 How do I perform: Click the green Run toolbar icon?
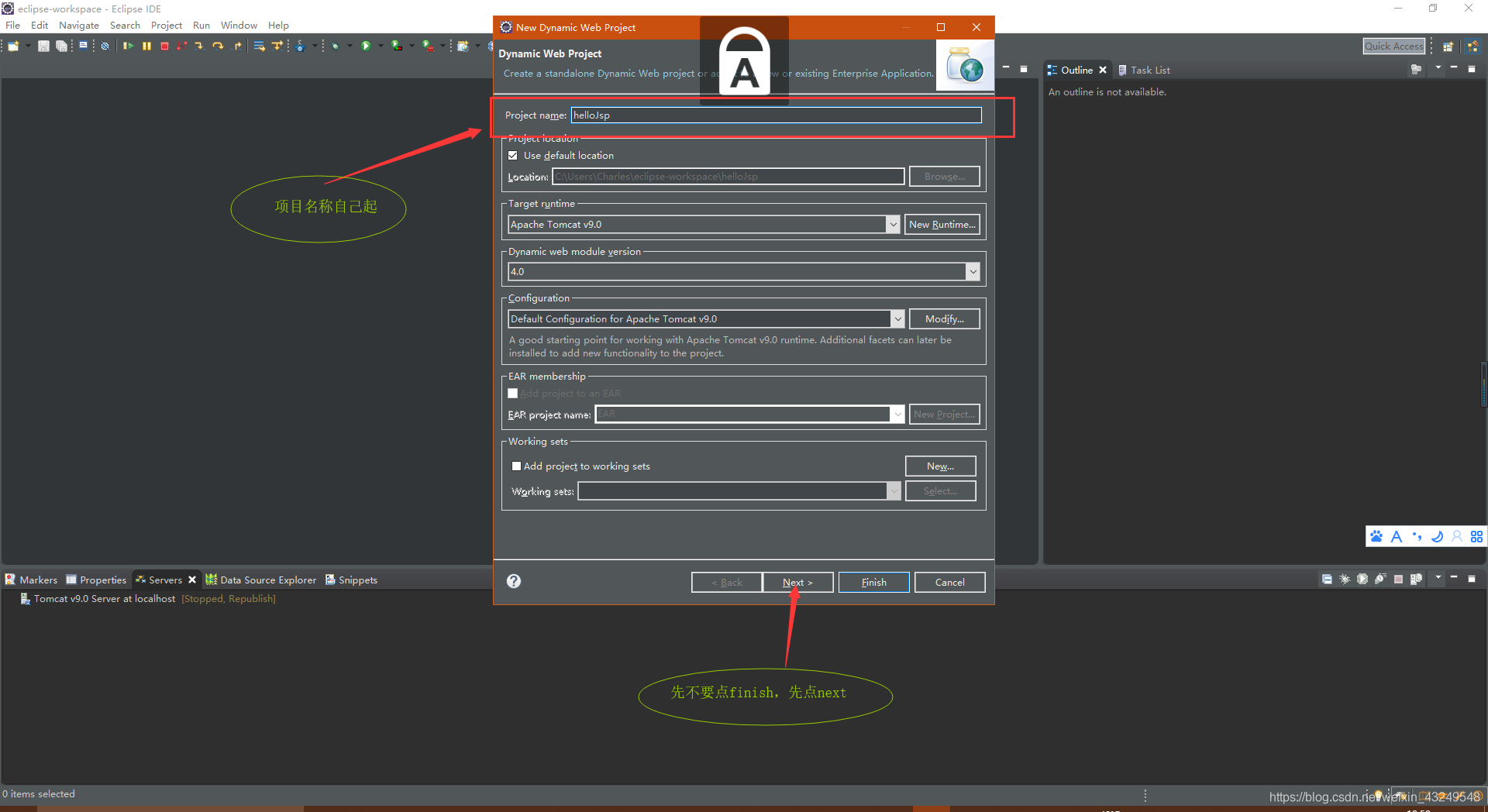coord(366,46)
